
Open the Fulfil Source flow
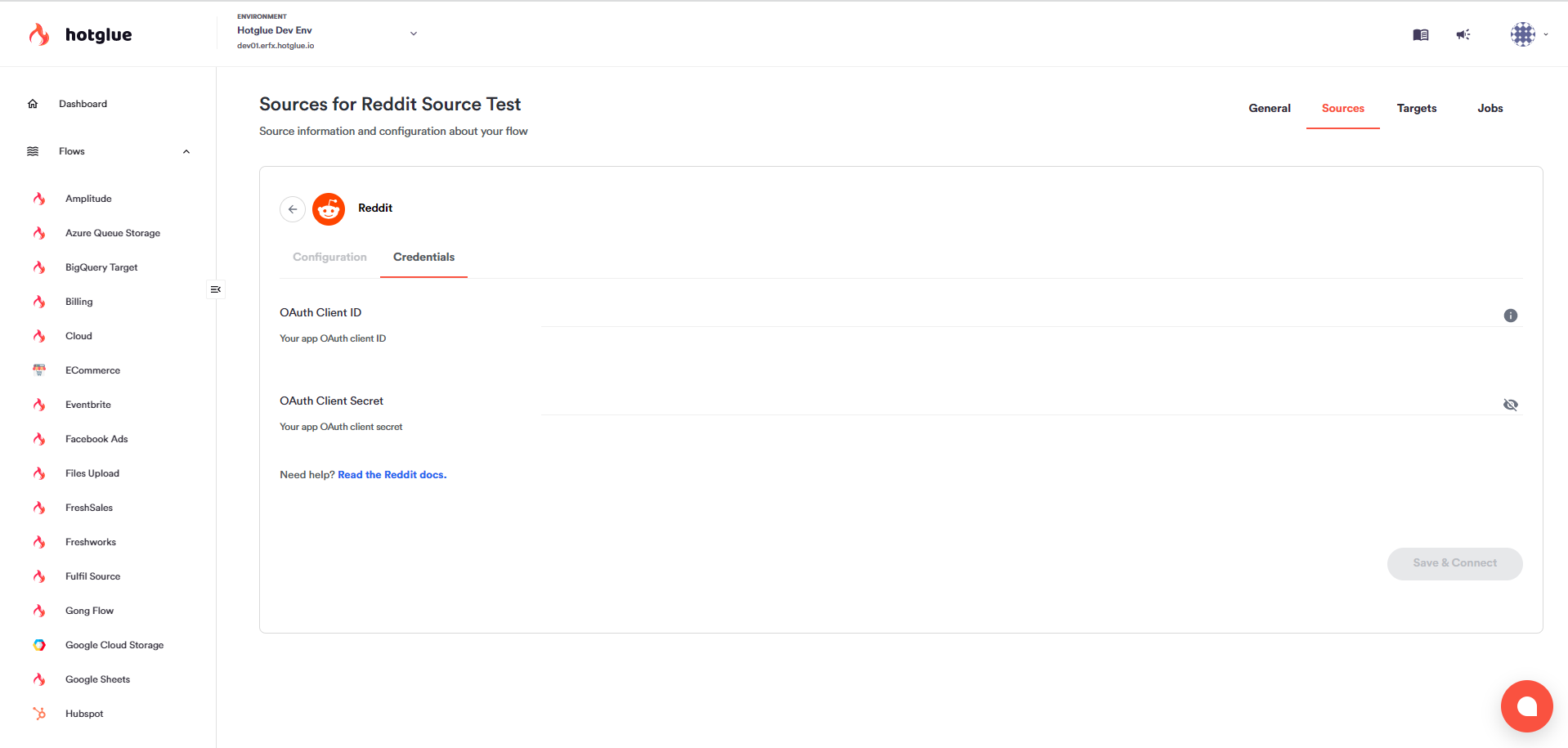point(92,576)
